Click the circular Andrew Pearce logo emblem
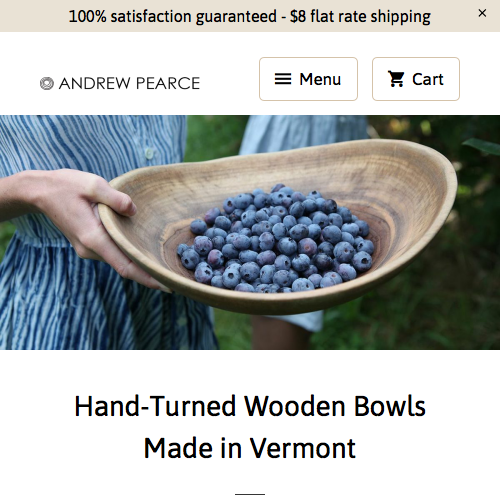 tap(47, 83)
